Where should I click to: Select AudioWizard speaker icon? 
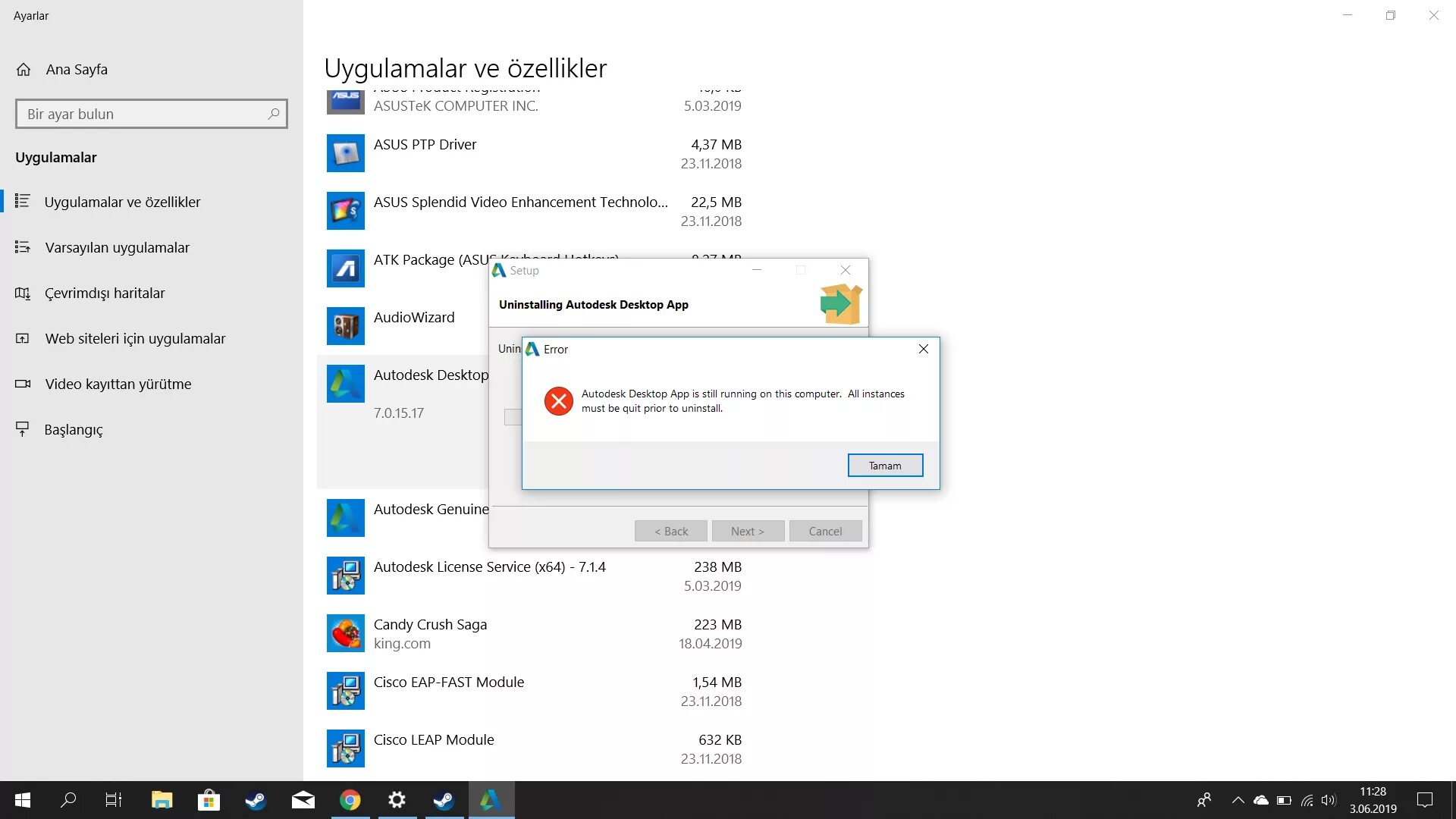pos(345,327)
